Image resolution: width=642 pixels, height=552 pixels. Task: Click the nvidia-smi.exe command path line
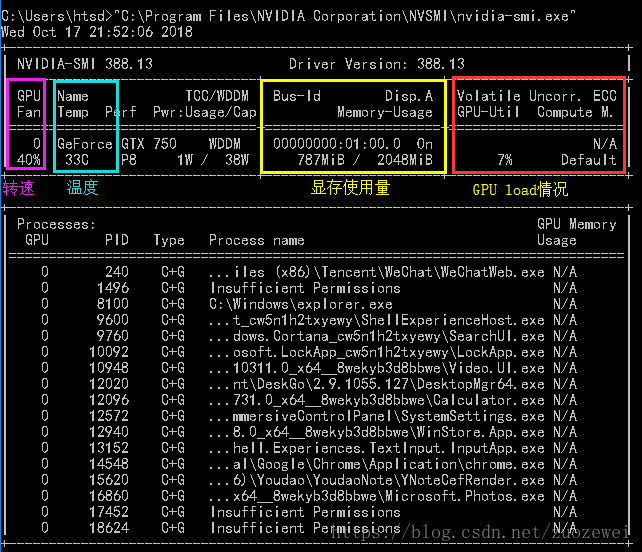[288, 16]
